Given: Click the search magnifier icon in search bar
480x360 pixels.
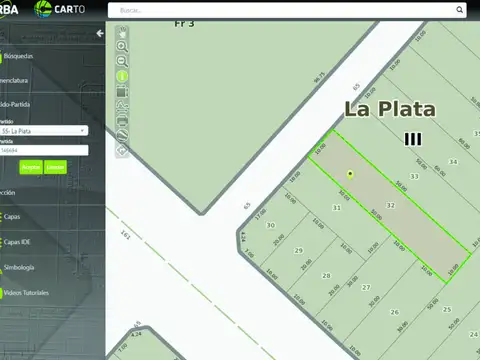Looking at the screenshot, I should coord(459,10).
